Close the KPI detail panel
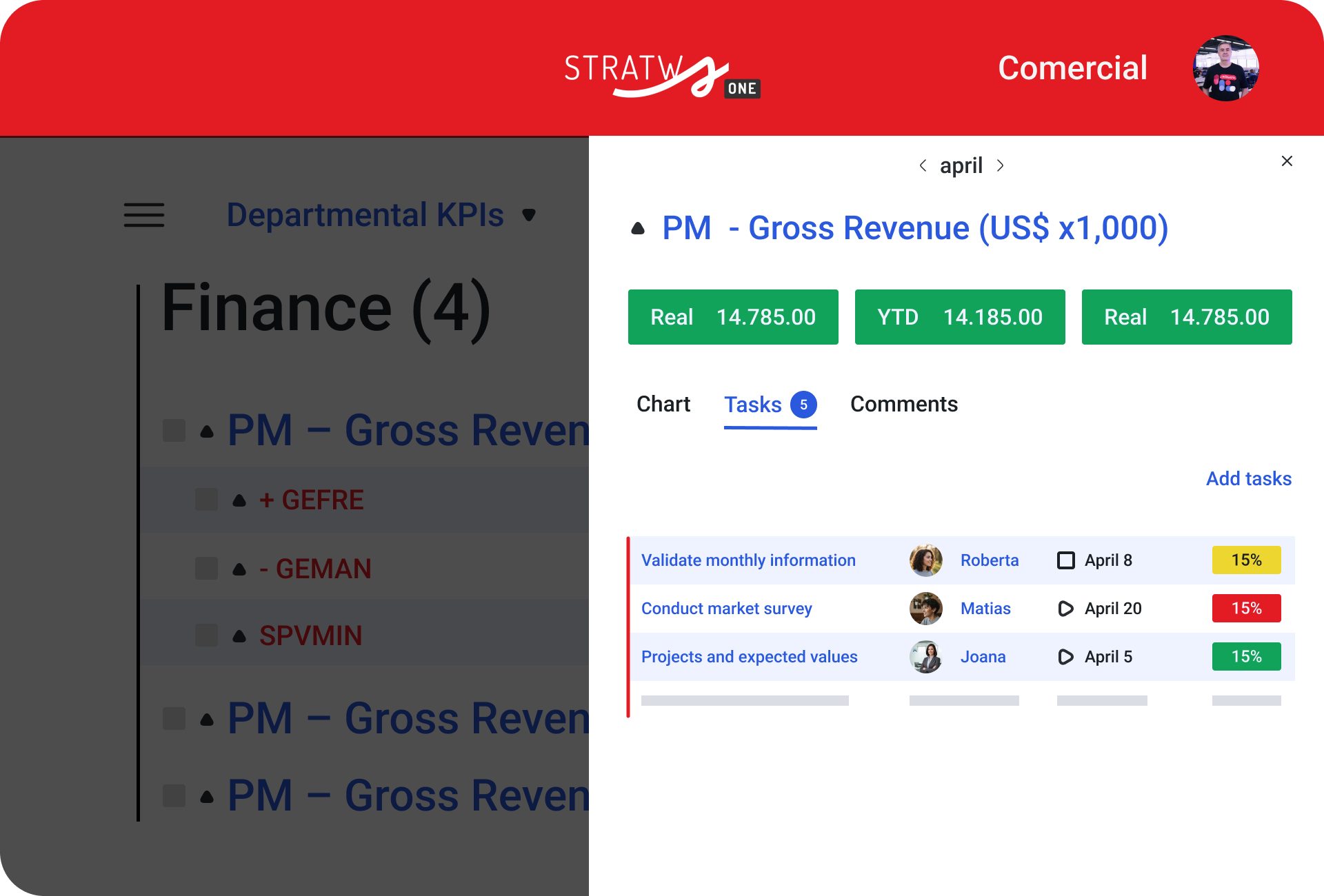Viewport: 1324px width, 896px height. tap(1286, 161)
